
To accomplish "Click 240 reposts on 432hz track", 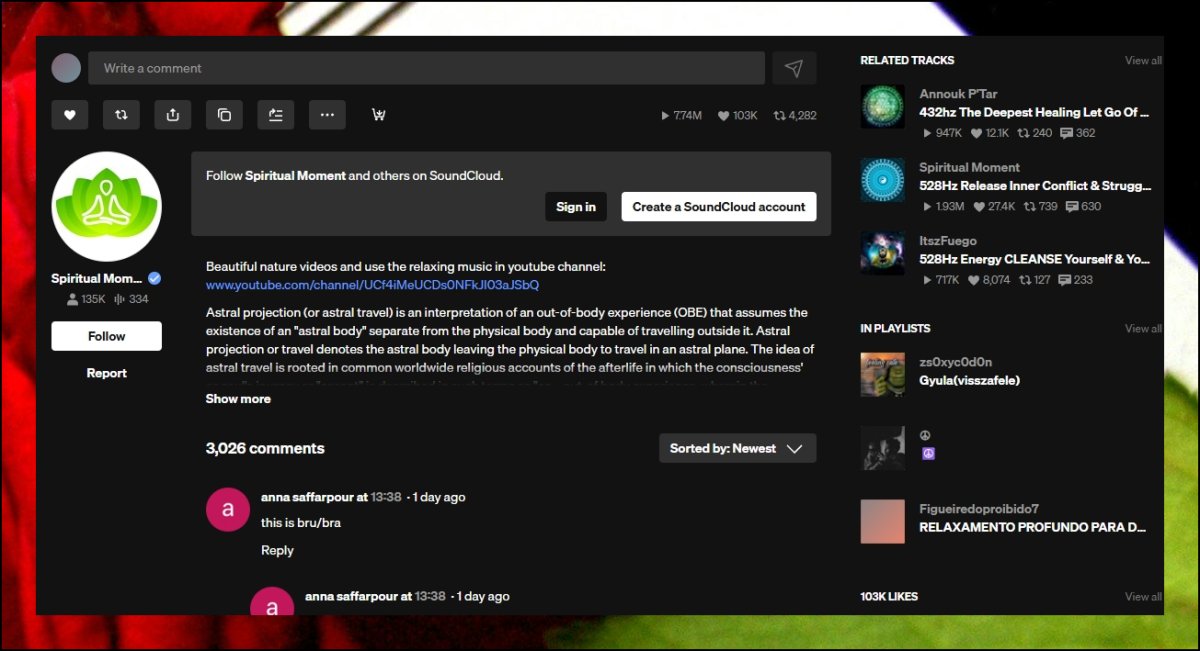I will tap(1035, 133).
